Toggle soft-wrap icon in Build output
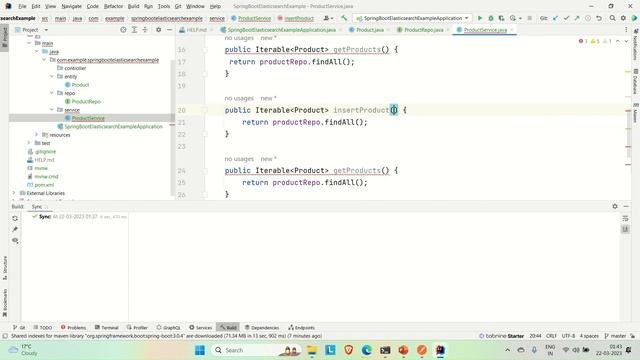 pos(625,219)
